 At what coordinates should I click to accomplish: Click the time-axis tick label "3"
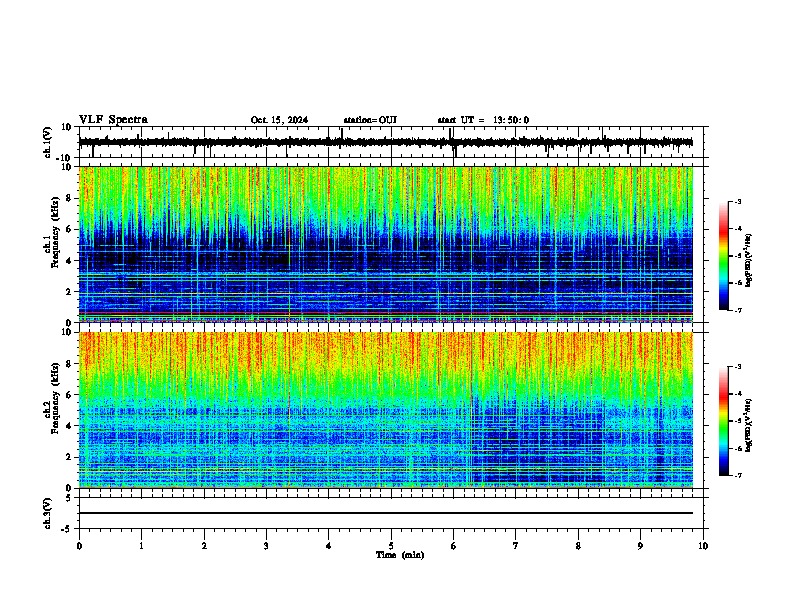pyautogui.click(x=266, y=546)
